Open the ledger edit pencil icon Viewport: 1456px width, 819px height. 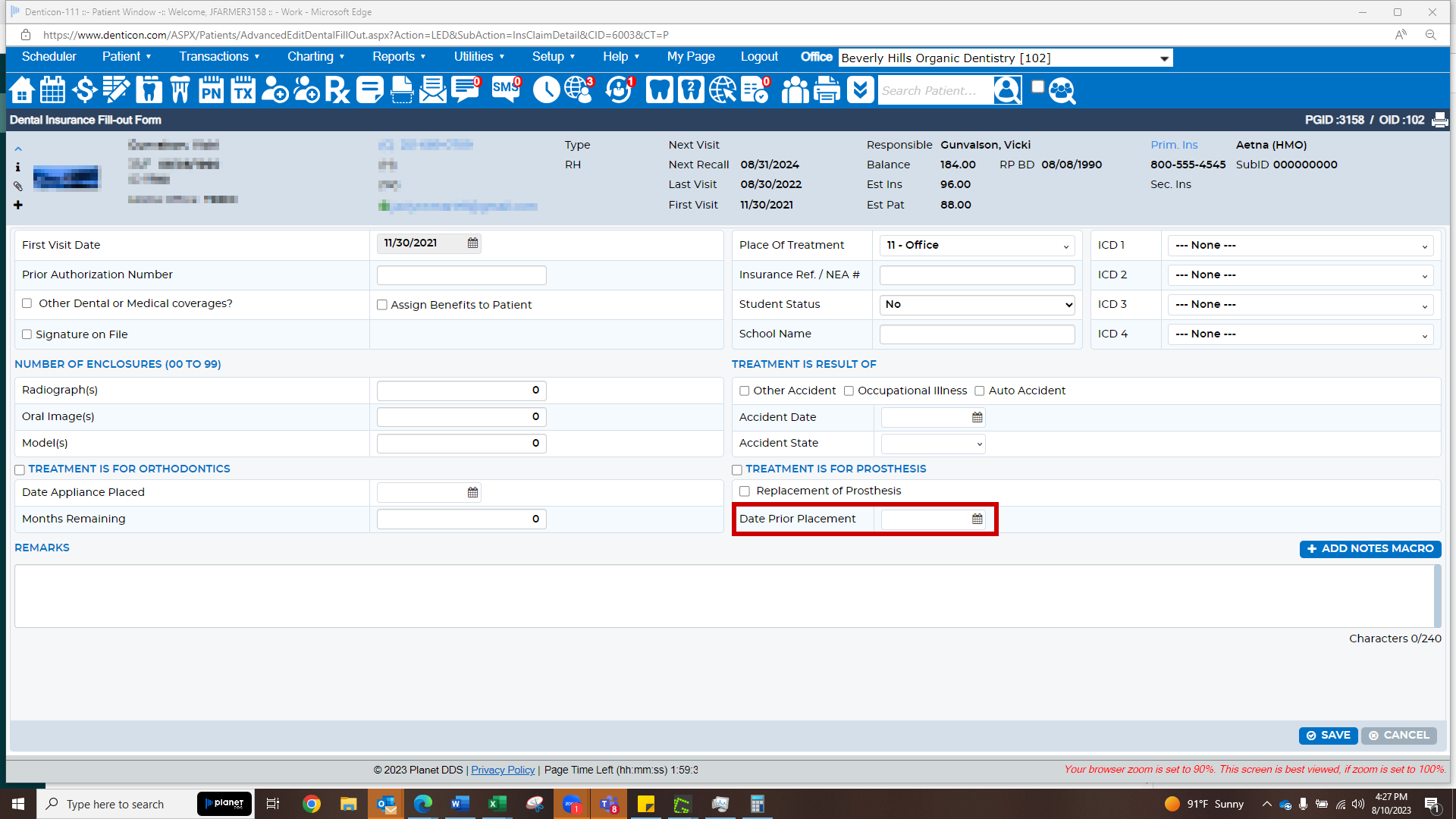116,90
